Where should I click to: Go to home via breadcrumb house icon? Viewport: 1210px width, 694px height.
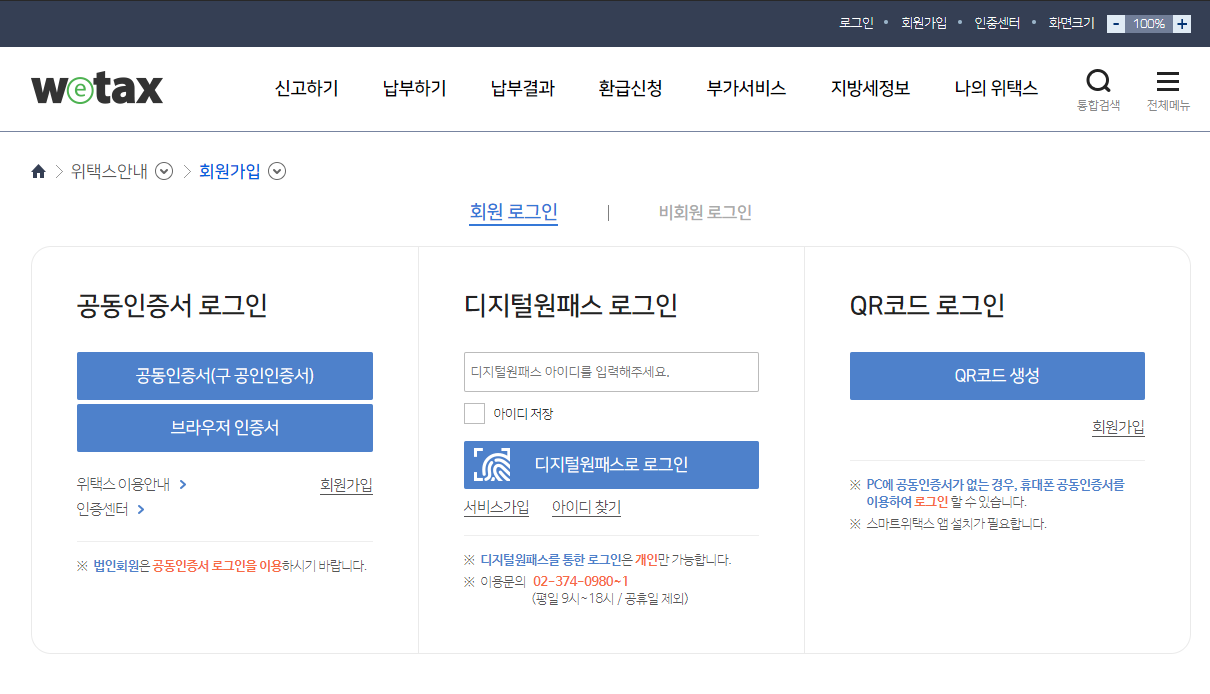[x=39, y=171]
